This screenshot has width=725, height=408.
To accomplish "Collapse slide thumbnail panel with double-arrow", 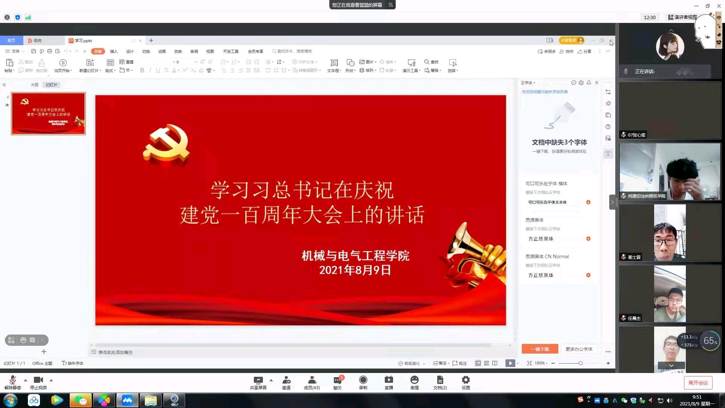I will coord(4,85).
